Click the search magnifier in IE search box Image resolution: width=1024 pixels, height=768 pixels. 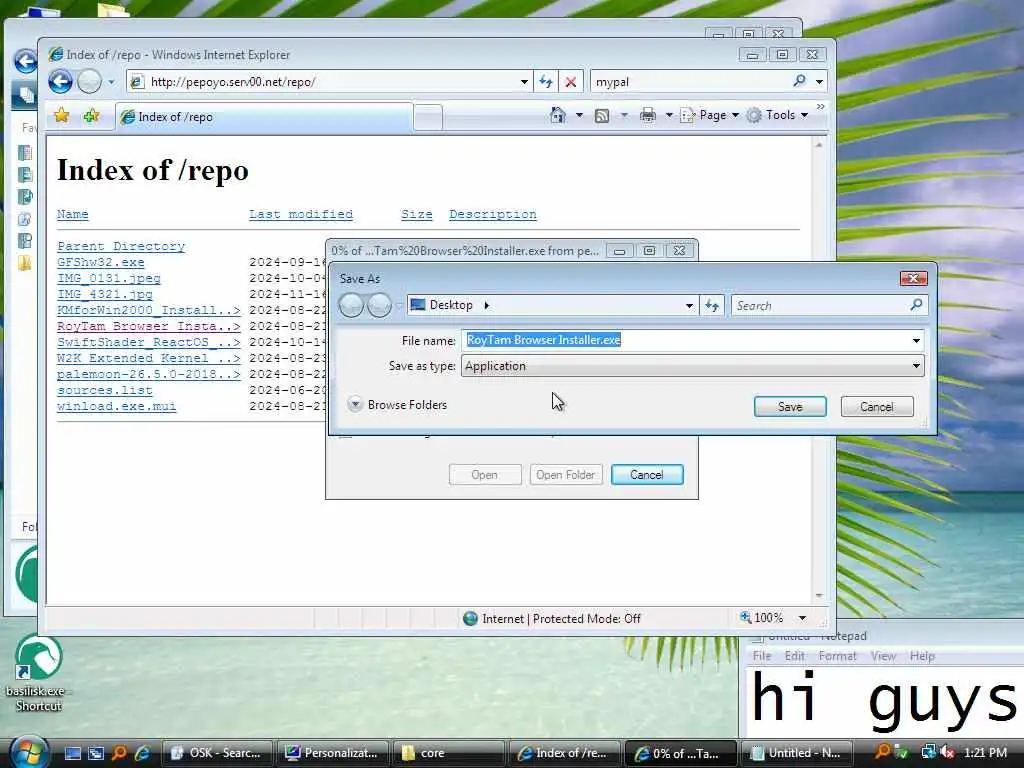pyautogui.click(x=799, y=81)
